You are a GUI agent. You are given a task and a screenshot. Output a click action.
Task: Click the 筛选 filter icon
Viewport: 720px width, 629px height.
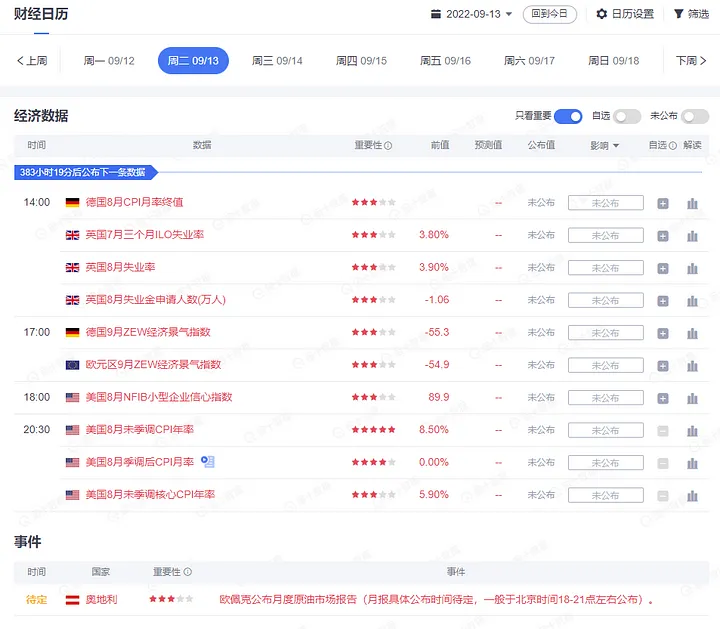[679, 14]
